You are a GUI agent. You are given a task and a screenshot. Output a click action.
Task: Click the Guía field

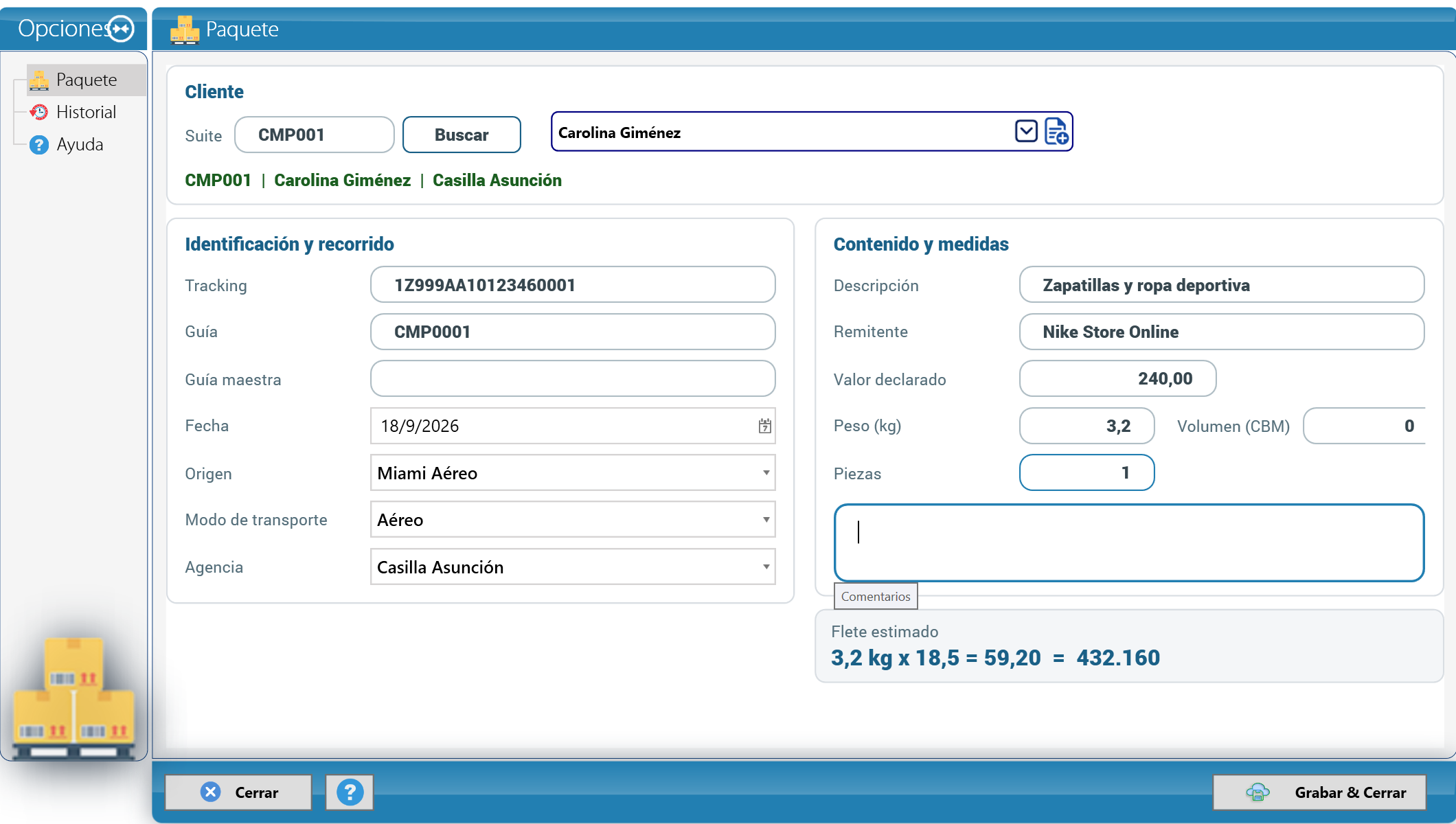(573, 332)
